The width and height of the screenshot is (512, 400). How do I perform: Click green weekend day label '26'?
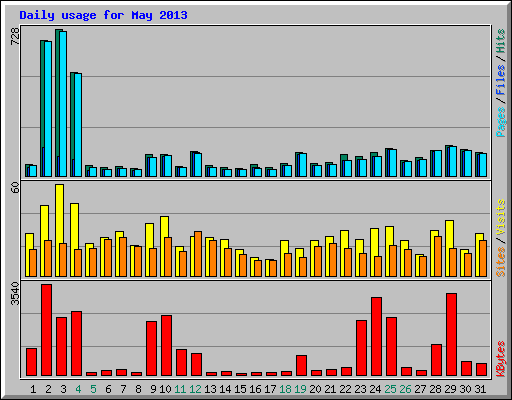405,389
